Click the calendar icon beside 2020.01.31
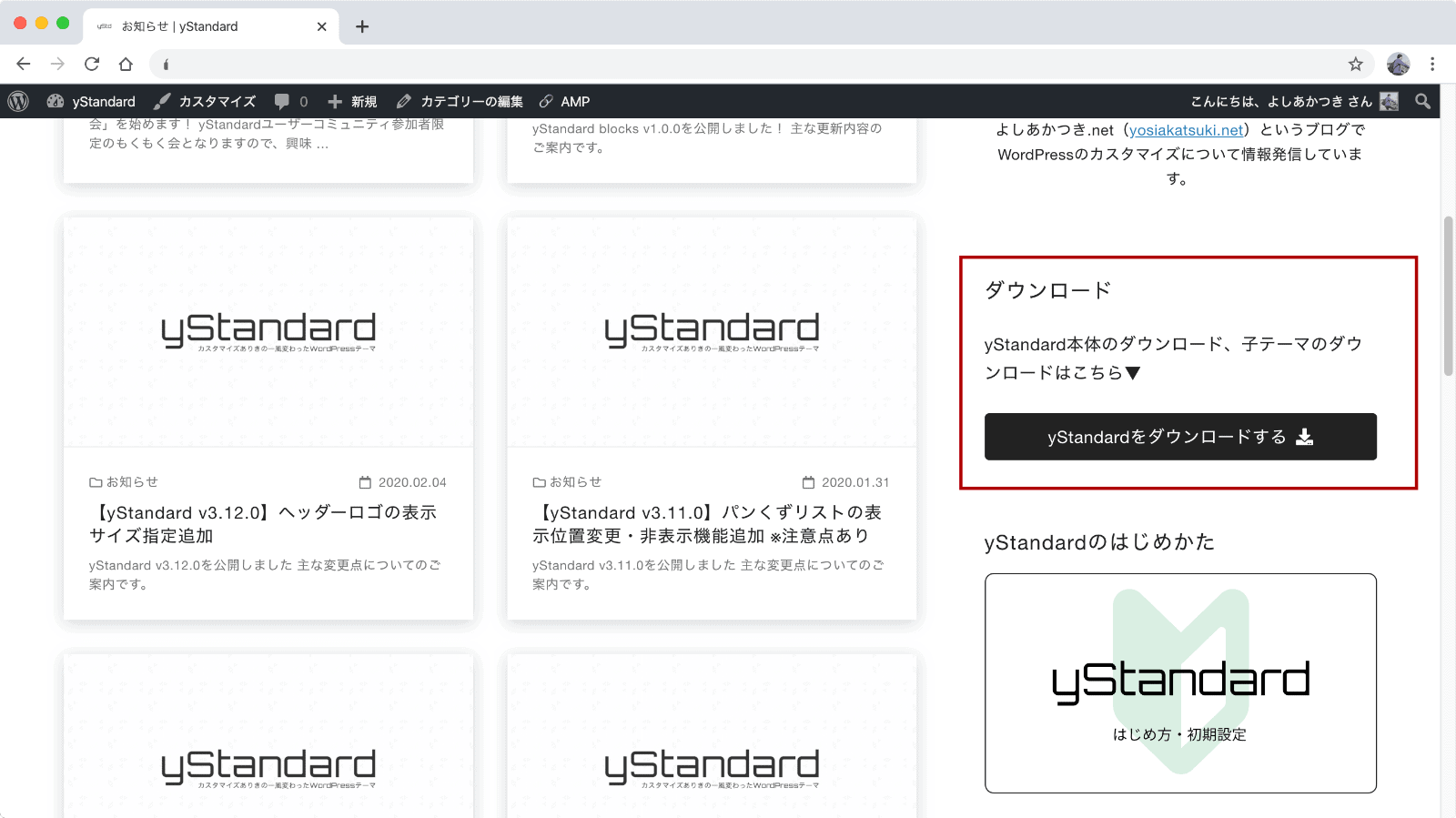Image resolution: width=1456 pixels, height=818 pixels. [808, 482]
